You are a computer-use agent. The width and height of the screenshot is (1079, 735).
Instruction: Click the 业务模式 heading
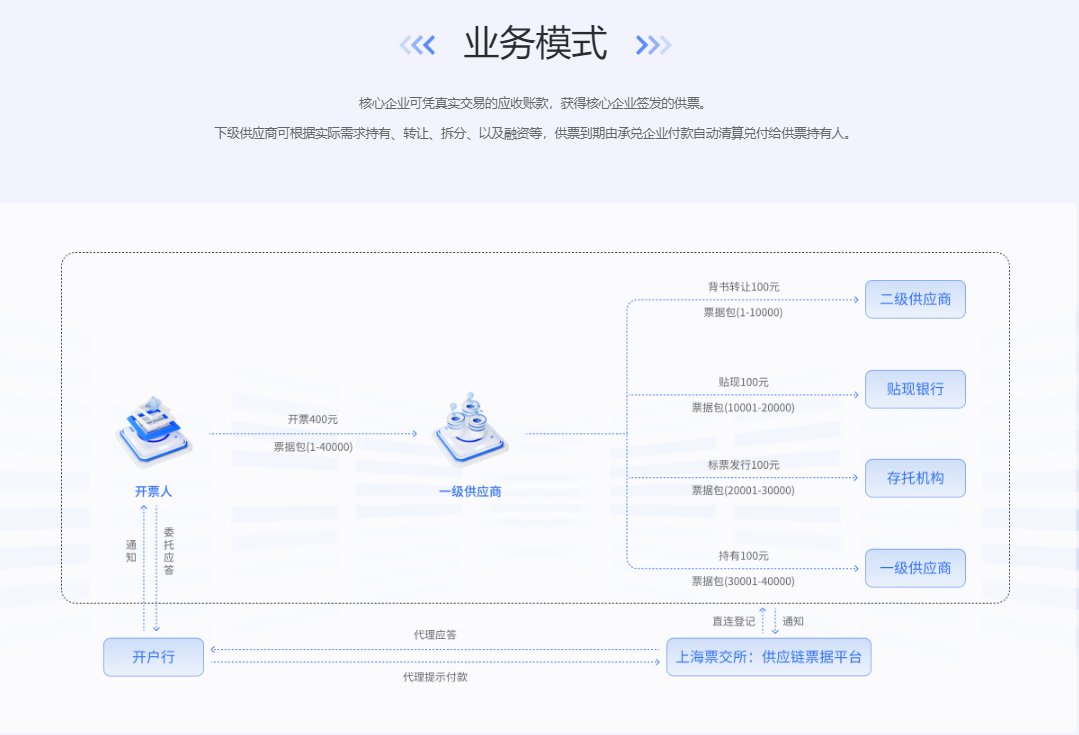pos(535,43)
